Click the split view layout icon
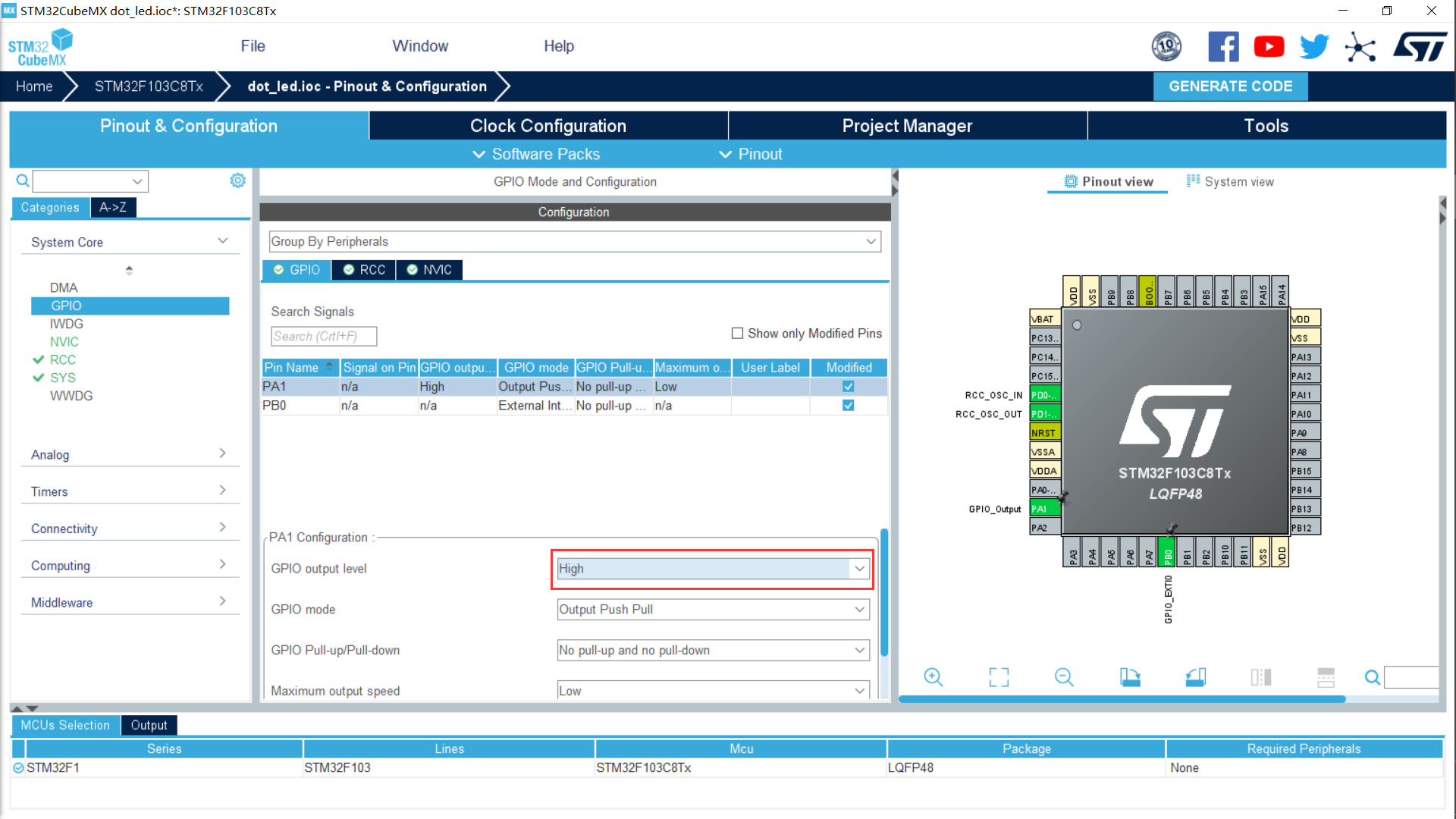1456x819 pixels. tap(1261, 677)
